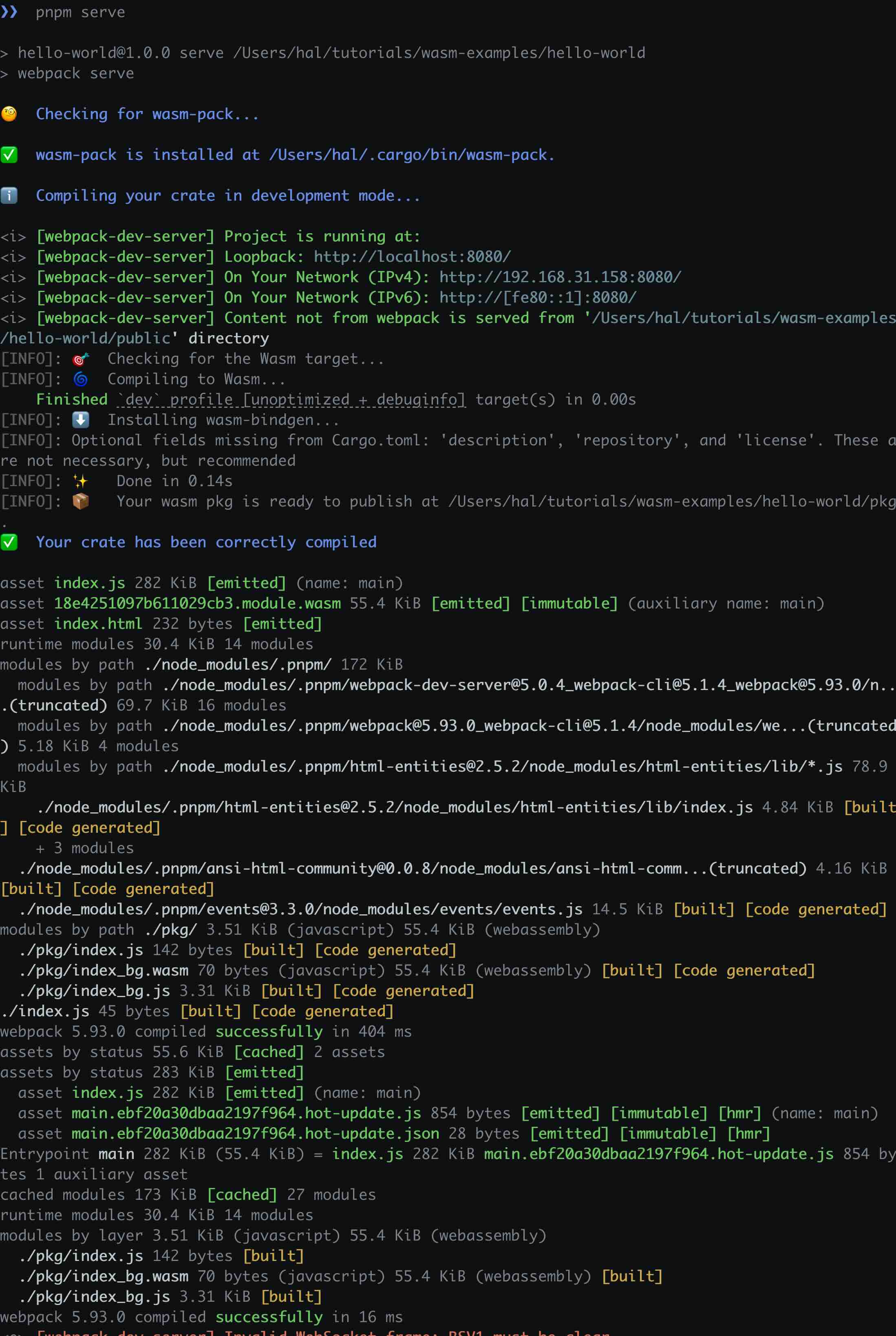This screenshot has width=896, height=1336.
Task: Click 'modules by path ./node_modules/.pnpm/ 172 KiB' line
Action: 201,665
